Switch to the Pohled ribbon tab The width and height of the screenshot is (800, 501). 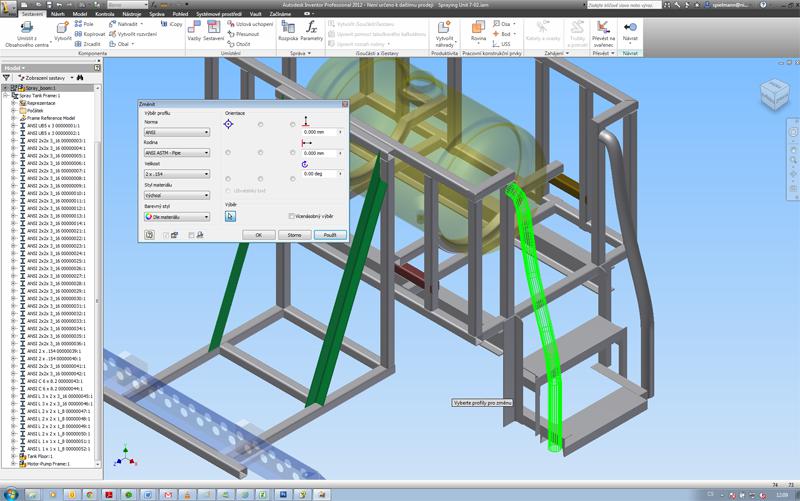(180, 14)
